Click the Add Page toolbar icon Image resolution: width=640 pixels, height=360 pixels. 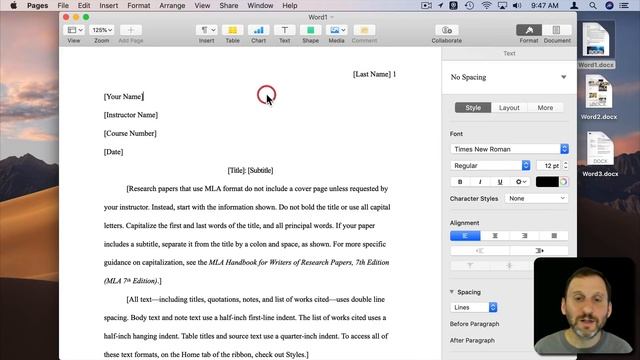tap(131, 30)
